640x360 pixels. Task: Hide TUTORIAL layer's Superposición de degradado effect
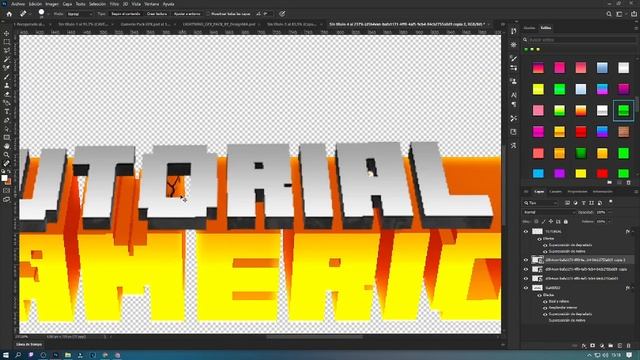(545, 245)
